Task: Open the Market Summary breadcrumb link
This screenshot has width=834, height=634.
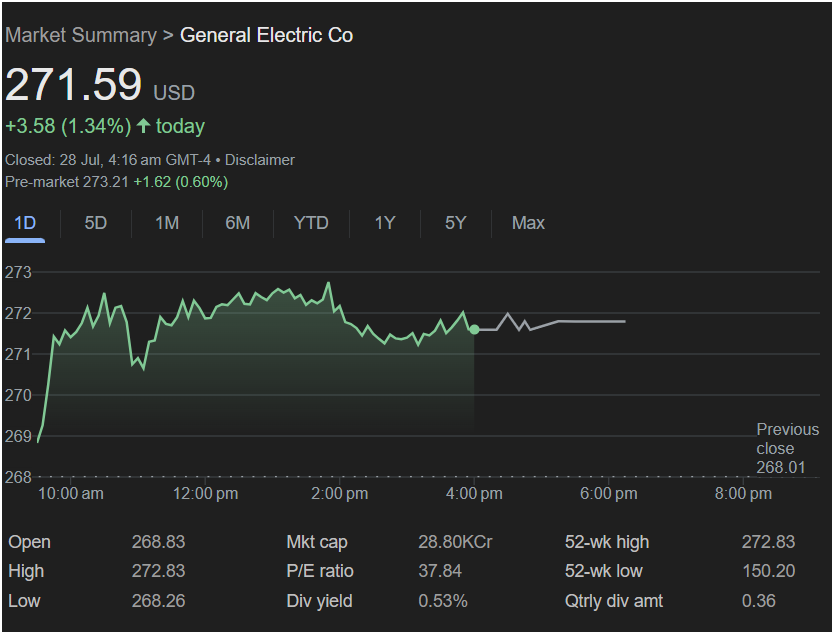Action: 81,35
